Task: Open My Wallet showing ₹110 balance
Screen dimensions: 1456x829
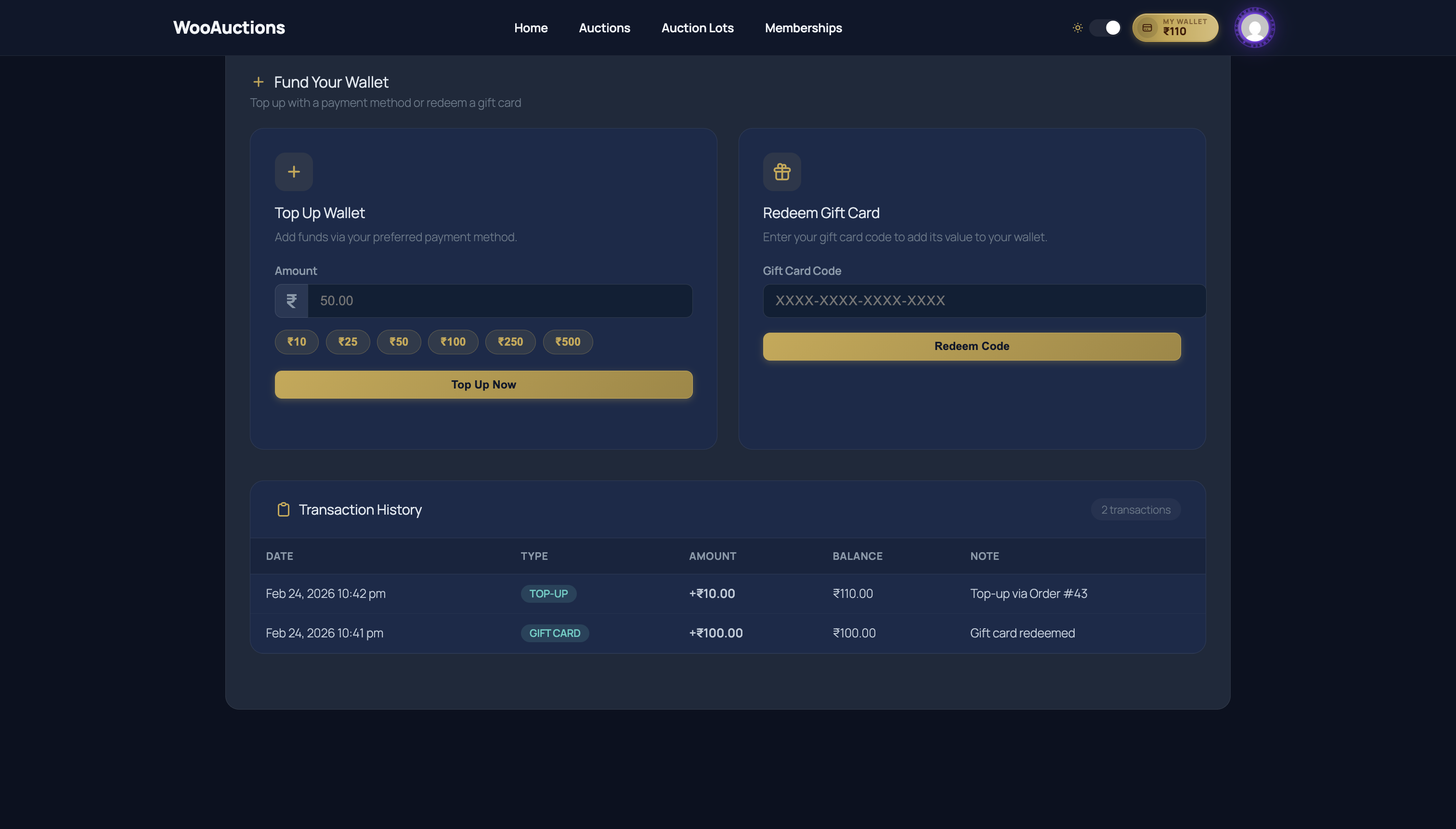Action: (1175, 27)
